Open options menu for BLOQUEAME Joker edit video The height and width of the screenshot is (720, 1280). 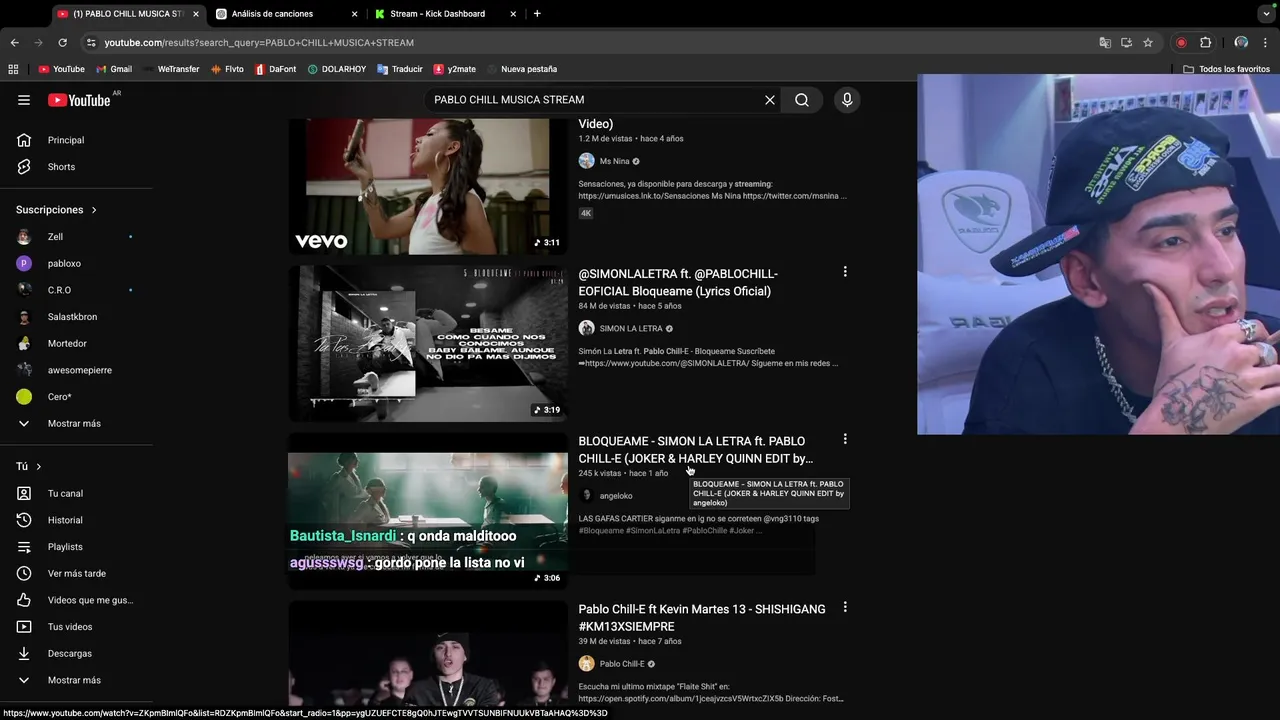[x=845, y=439]
